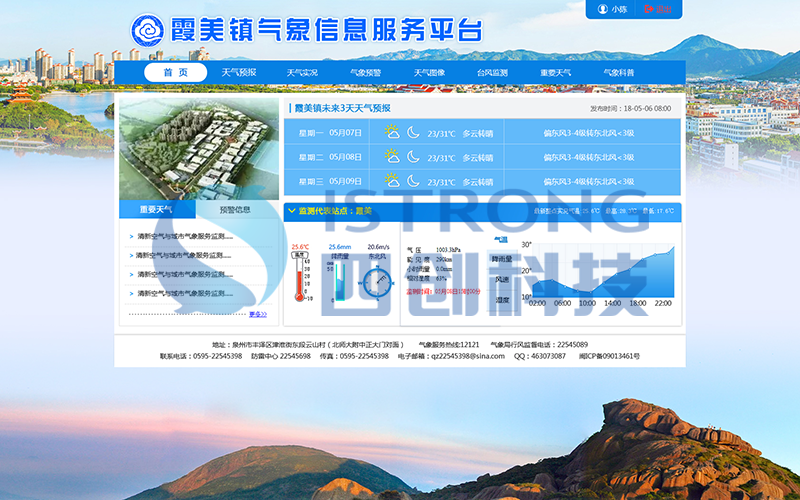Click the red 25.6℃ temperature reading
This screenshot has width=800, height=500.
300,247
